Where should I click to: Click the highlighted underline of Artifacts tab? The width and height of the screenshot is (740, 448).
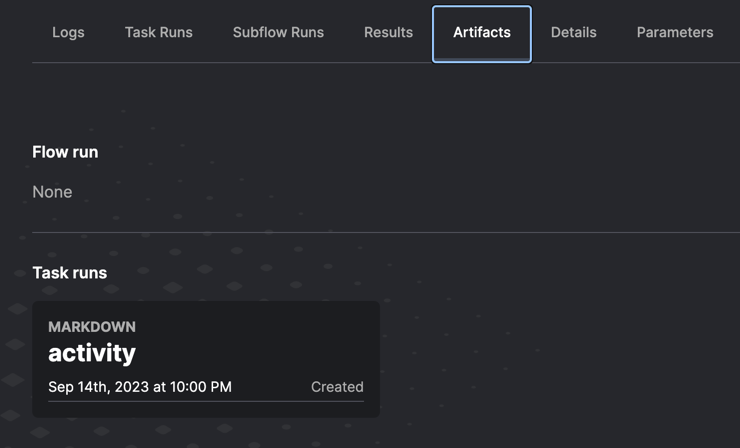(x=482, y=59)
